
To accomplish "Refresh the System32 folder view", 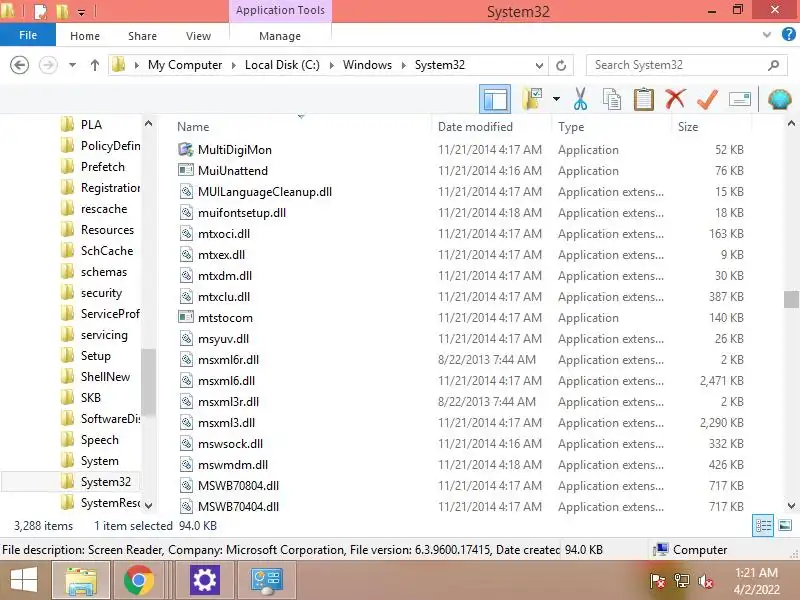I will pyautogui.click(x=561, y=65).
